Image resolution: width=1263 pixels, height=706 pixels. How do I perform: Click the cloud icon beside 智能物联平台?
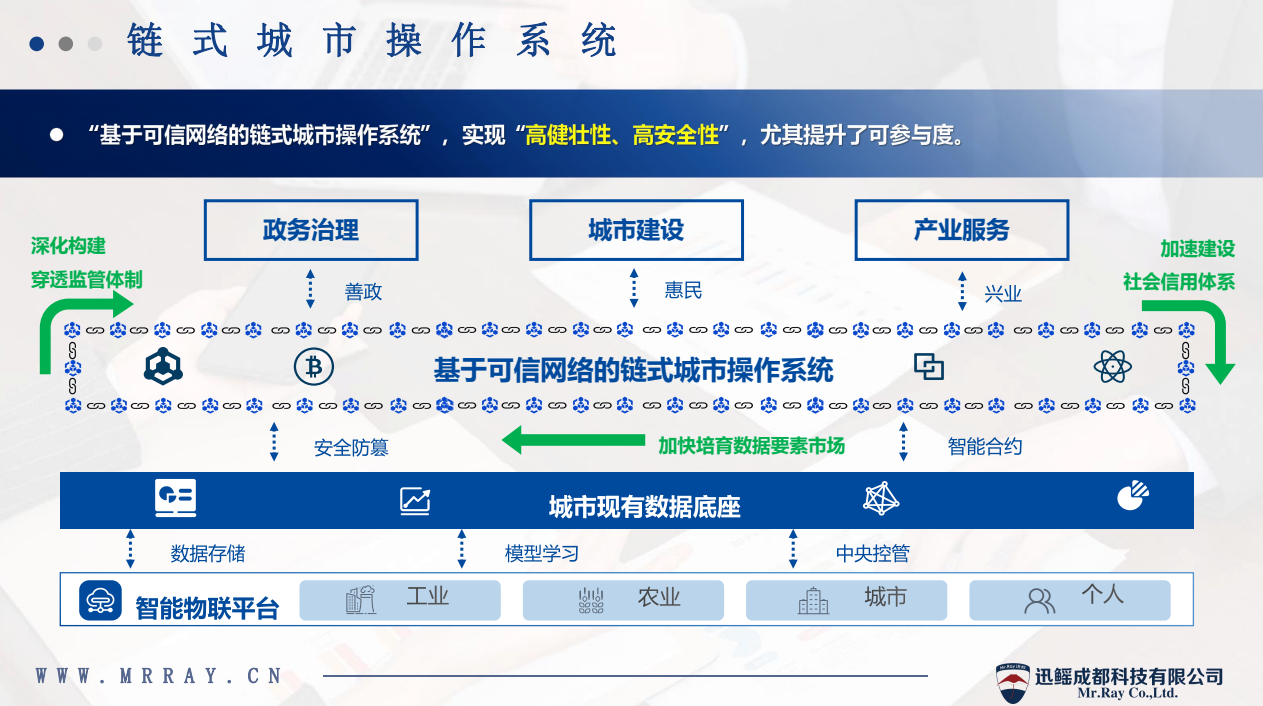tap(101, 600)
